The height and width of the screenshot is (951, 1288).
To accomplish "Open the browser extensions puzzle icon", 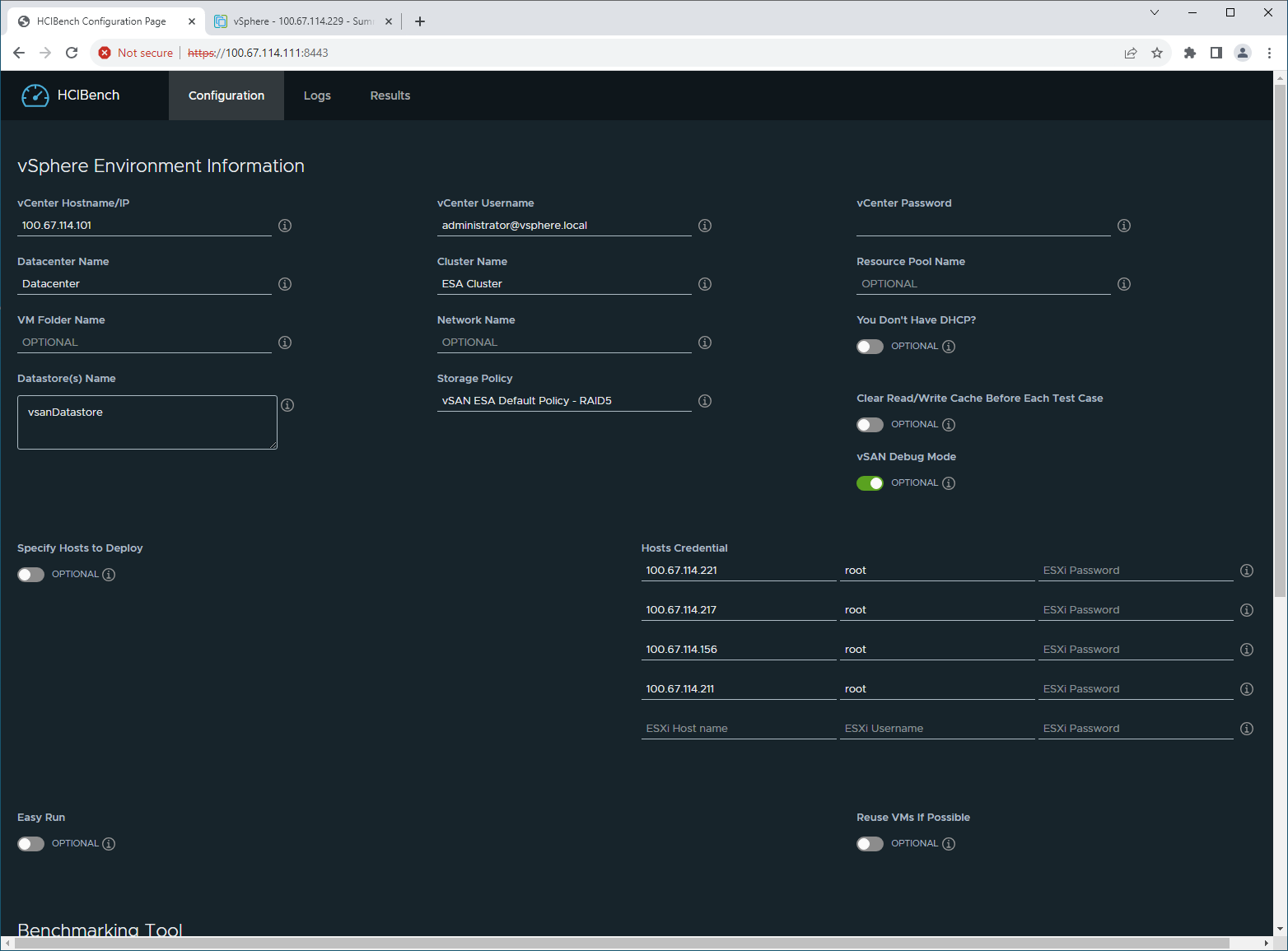I will (1189, 53).
